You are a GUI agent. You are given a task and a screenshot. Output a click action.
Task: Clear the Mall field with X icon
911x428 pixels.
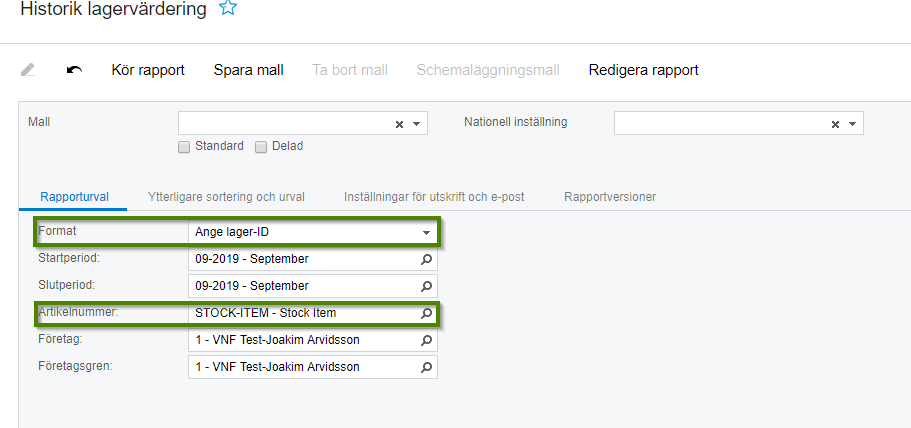[x=399, y=124]
